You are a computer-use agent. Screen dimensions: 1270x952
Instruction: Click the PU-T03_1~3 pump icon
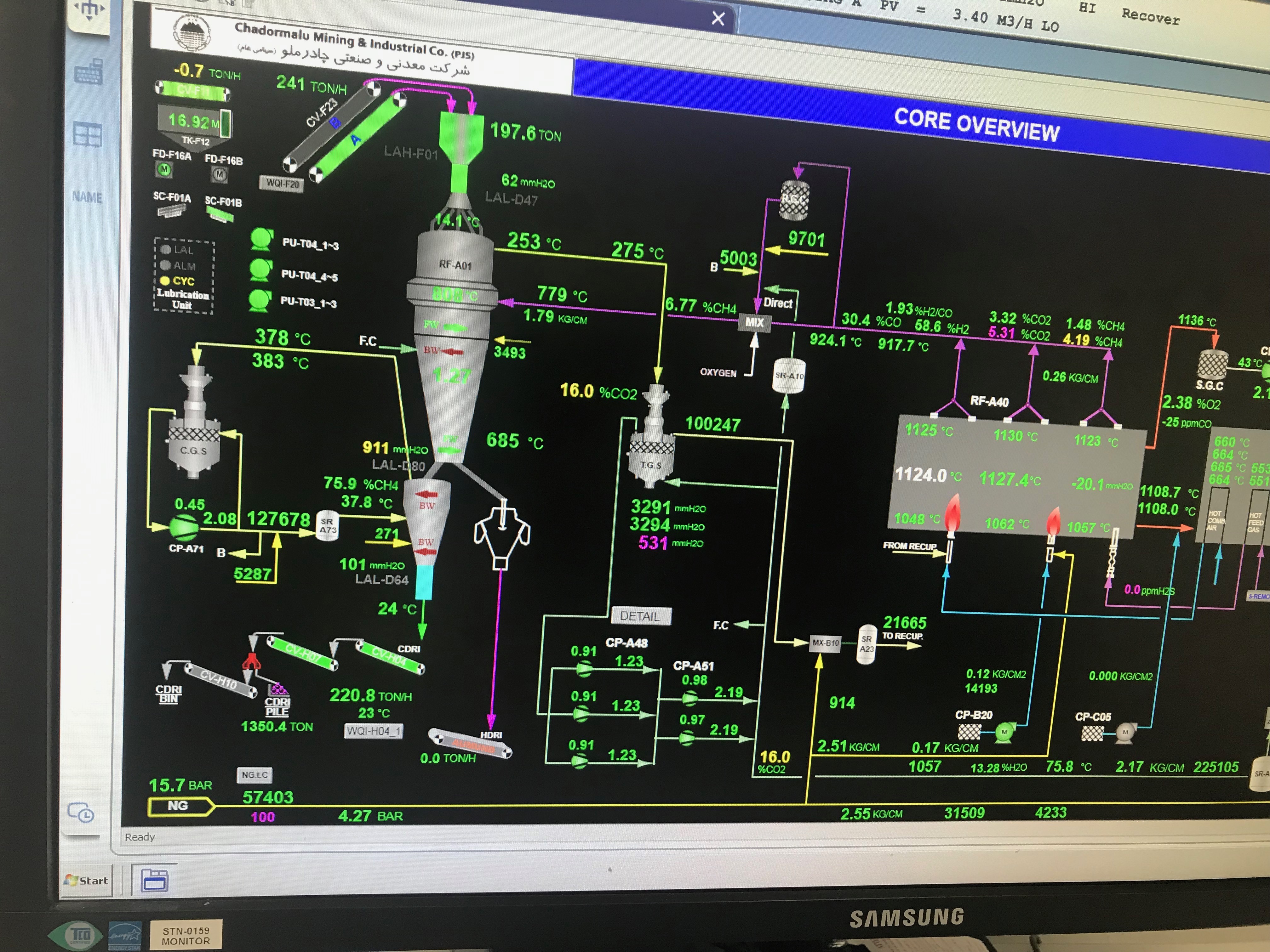tap(260, 300)
